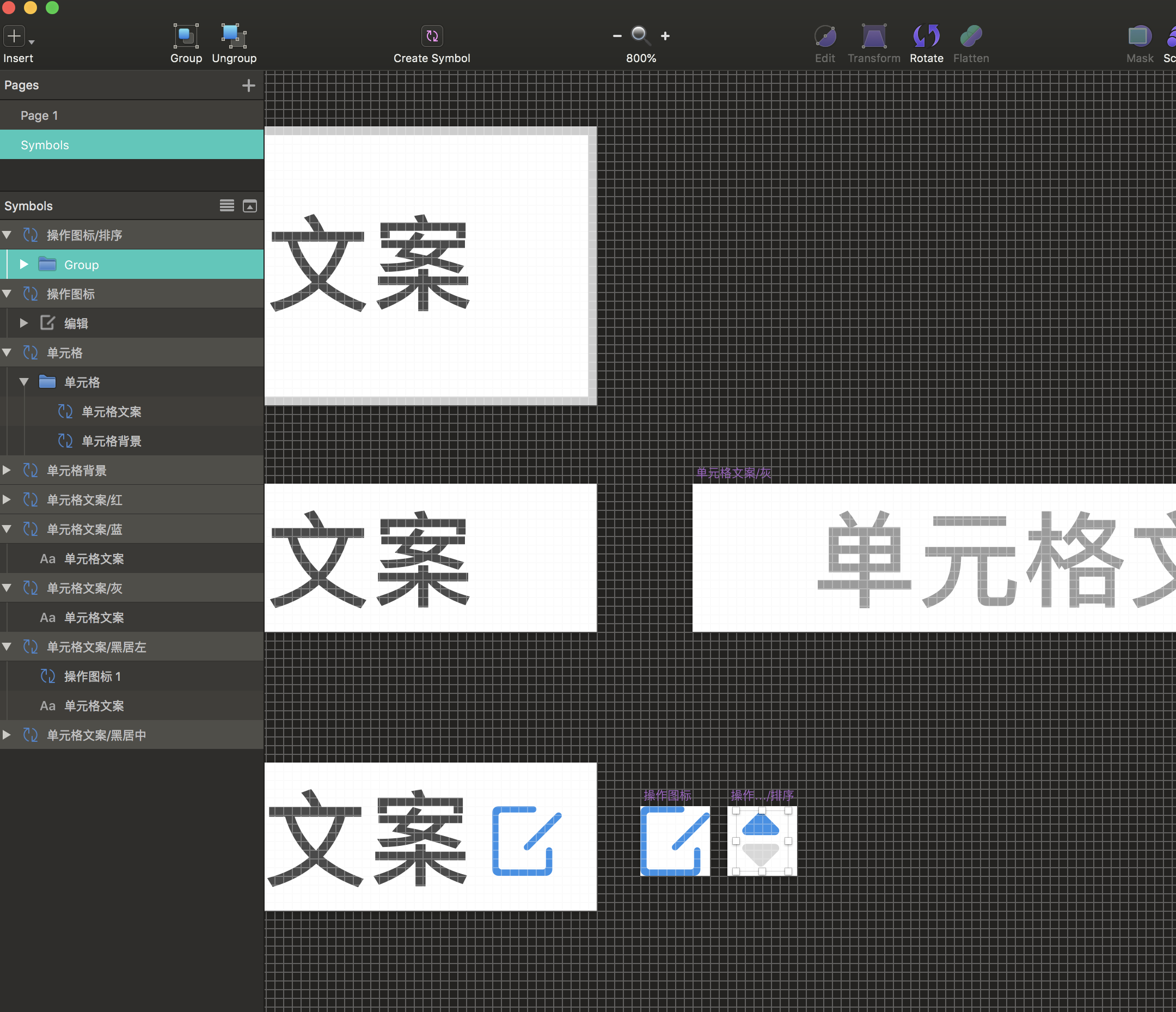Zoom out with the minus button
The width and height of the screenshot is (1176, 1012).
tap(617, 36)
